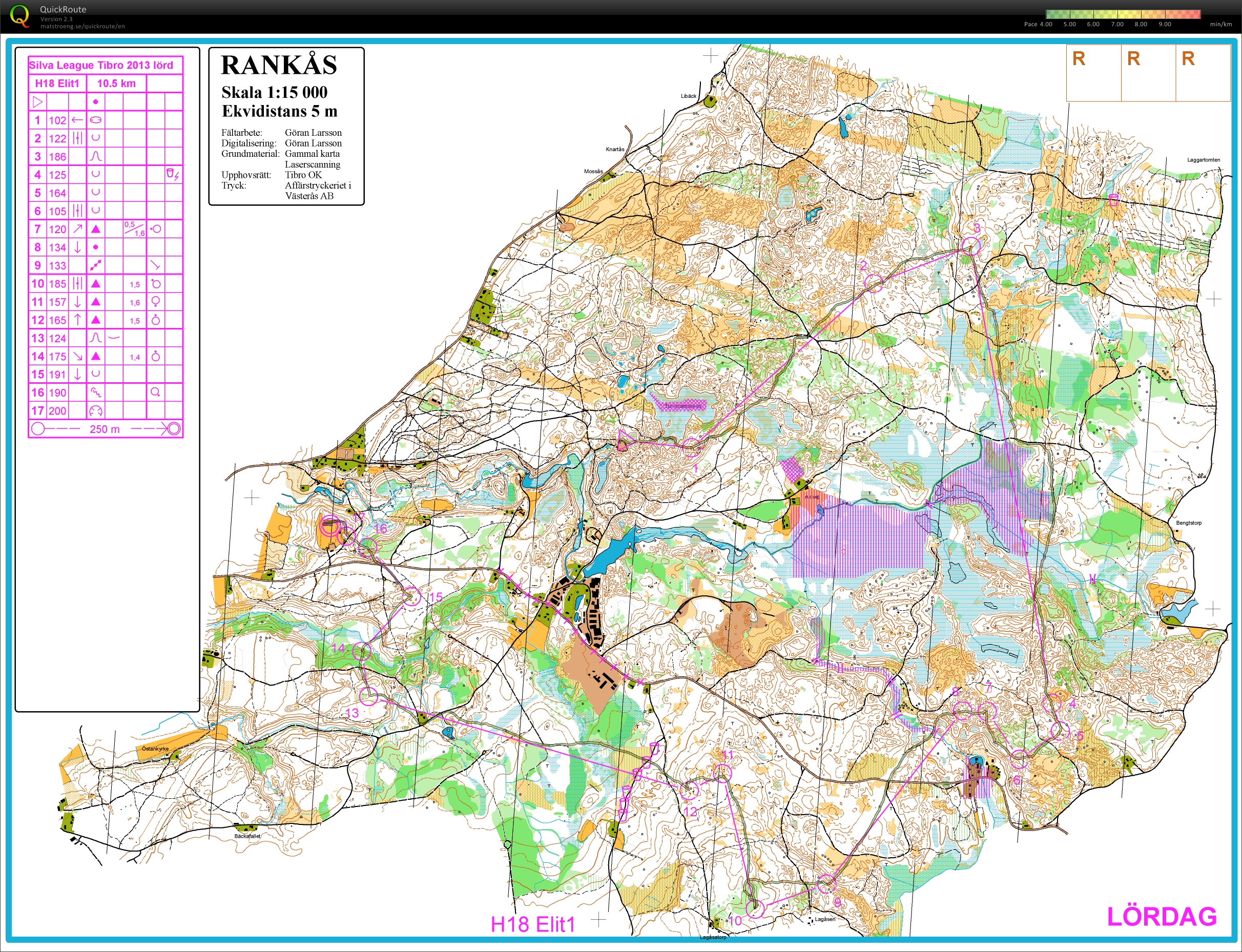1242x952 pixels.
Task: Click the 'Silva League Tibro 2013 lörd' header
Action: [x=101, y=65]
